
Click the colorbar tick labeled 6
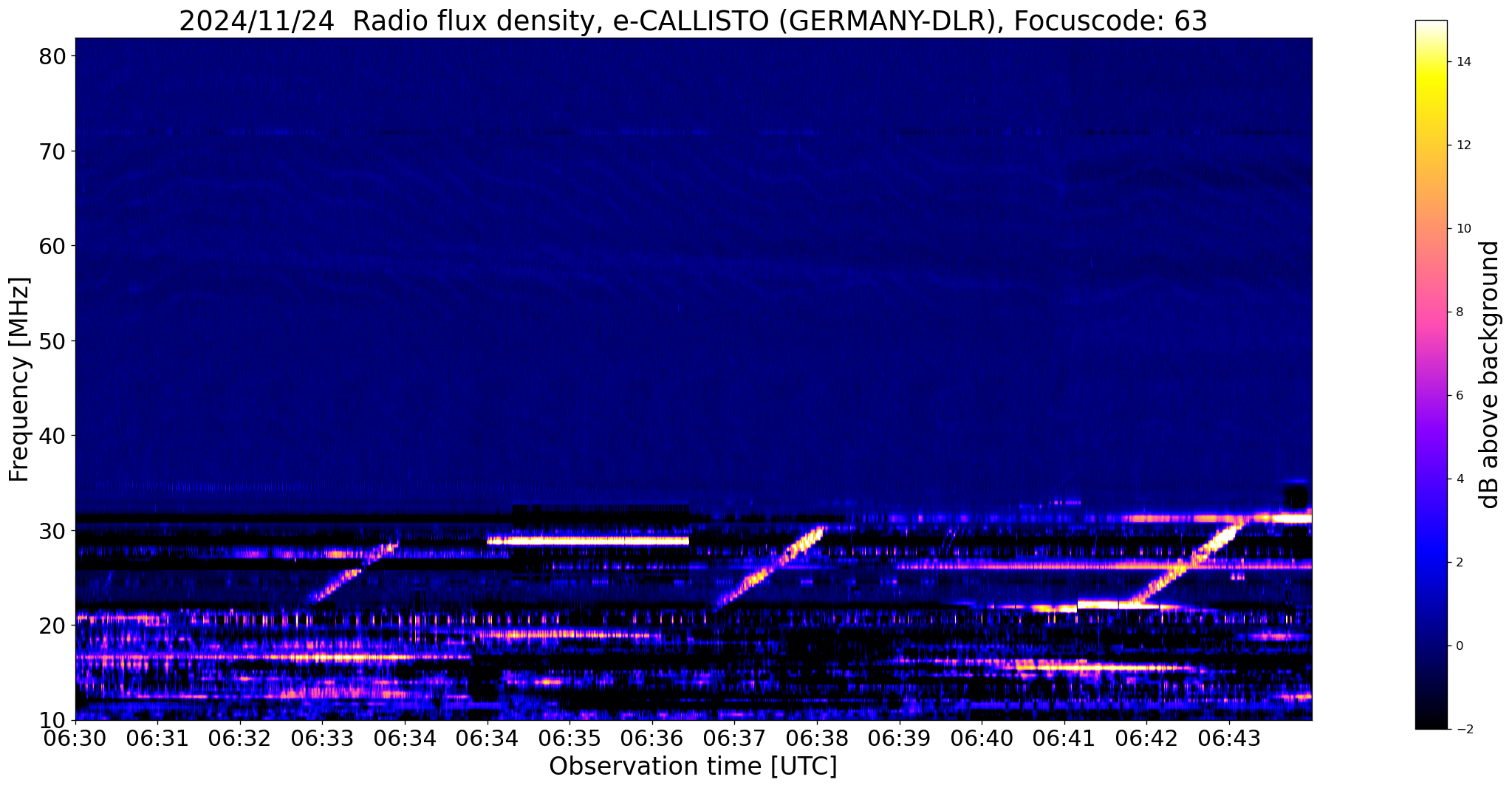pos(1459,396)
